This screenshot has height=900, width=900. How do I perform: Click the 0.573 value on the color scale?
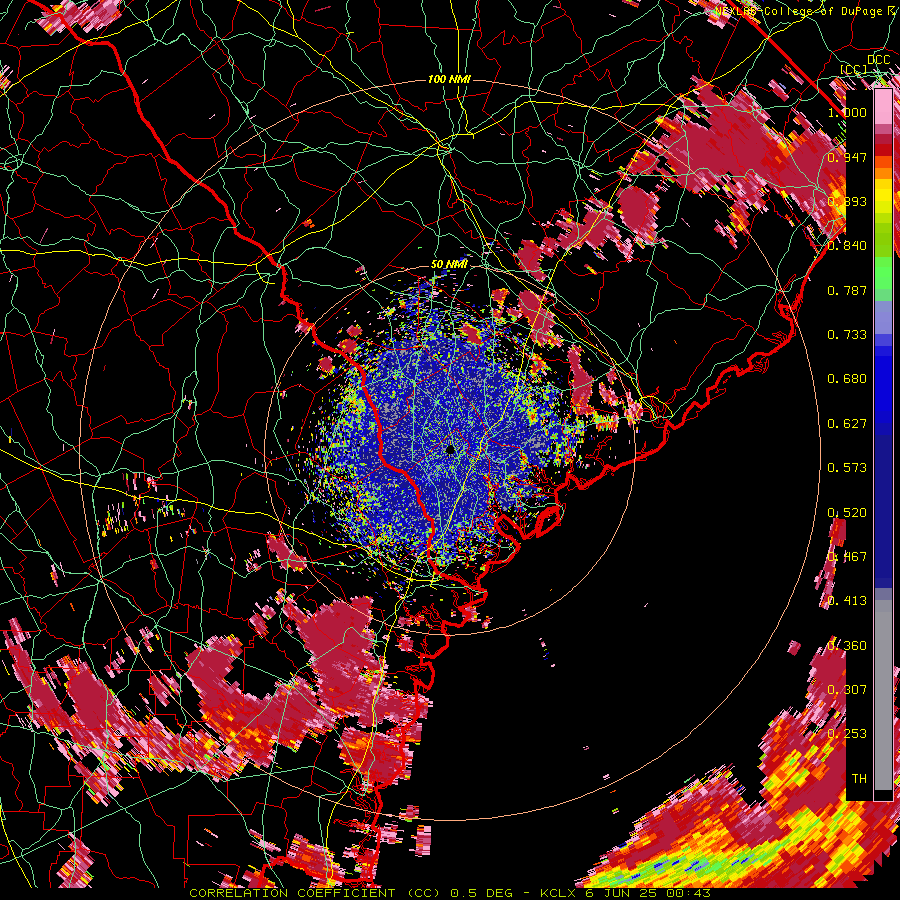pyautogui.click(x=847, y=468)
